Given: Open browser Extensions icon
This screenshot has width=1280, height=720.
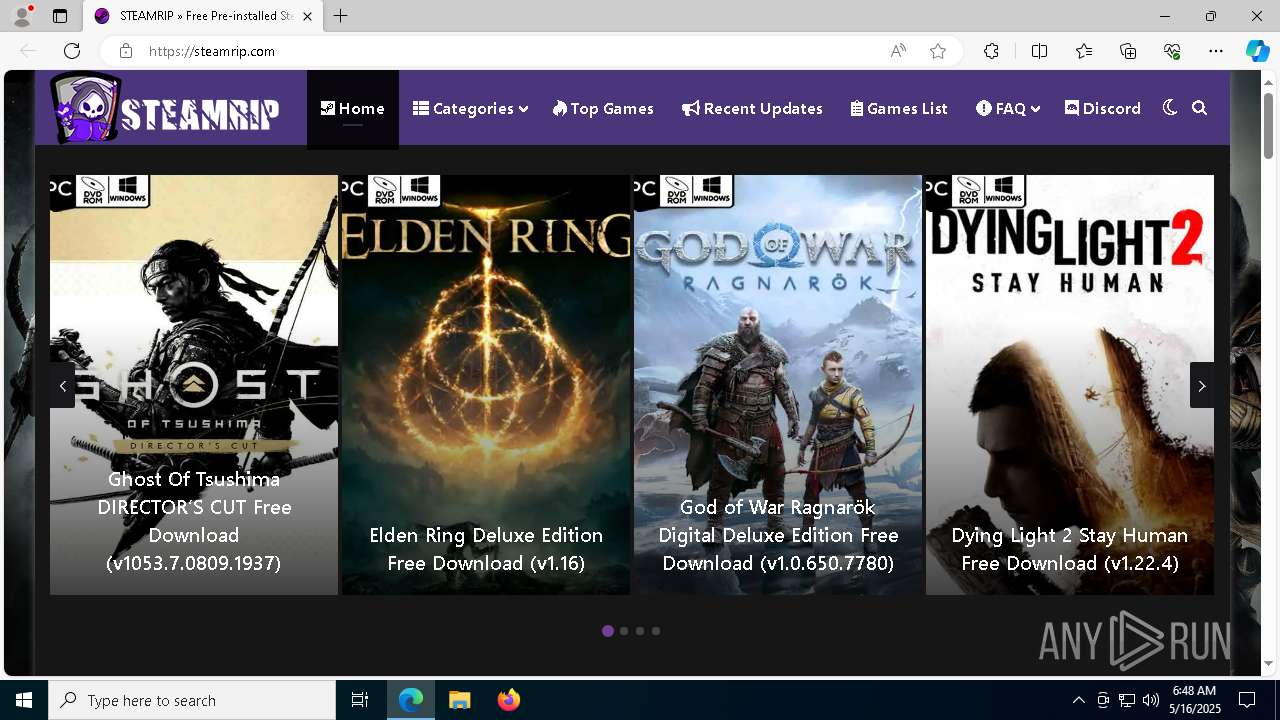Looking at the screenshot, I should (991, 51).
